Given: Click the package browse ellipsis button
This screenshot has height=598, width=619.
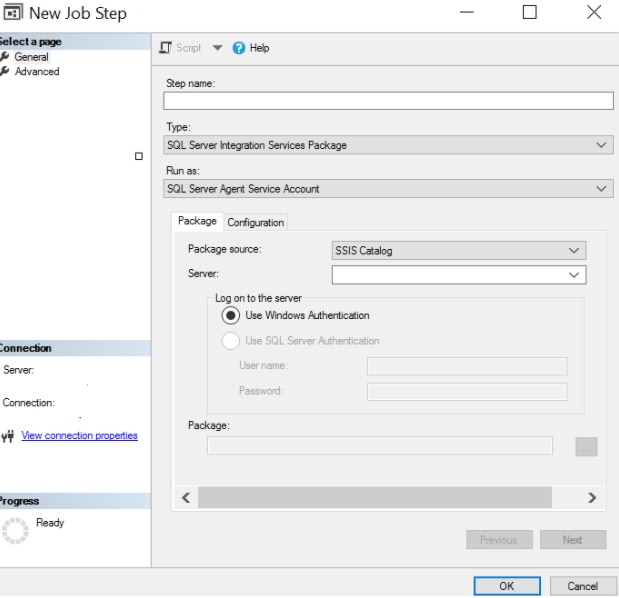Looking at the screenshot, I should [x=587, y=447].
